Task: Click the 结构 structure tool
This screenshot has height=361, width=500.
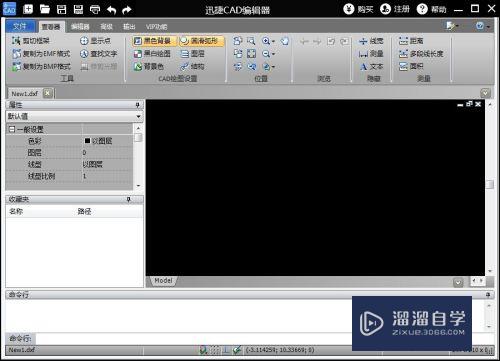Action: click(x=192, y=67)
